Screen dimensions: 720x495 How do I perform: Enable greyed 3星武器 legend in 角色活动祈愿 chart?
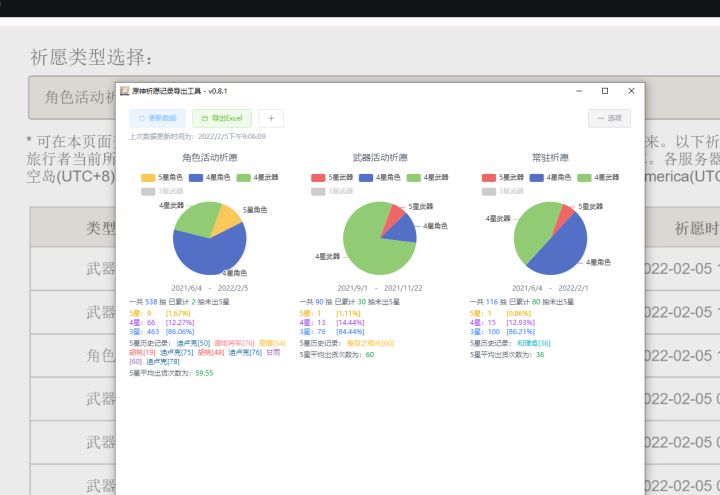pos(162,191)
